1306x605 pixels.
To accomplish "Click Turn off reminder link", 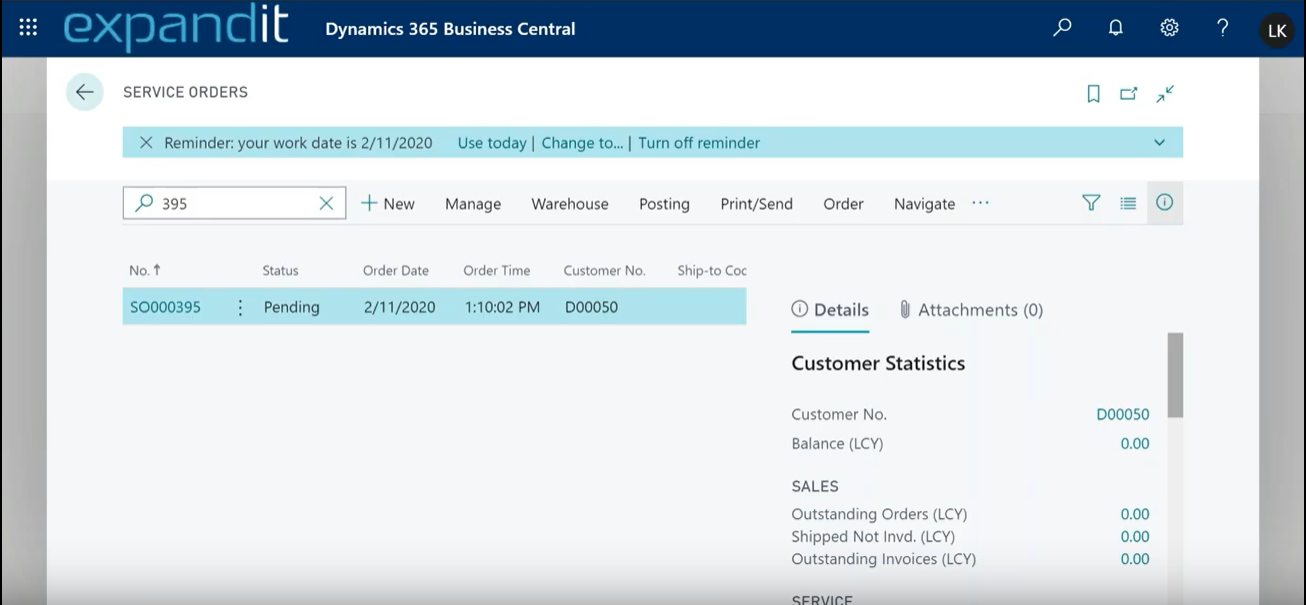I will point(699,143).
